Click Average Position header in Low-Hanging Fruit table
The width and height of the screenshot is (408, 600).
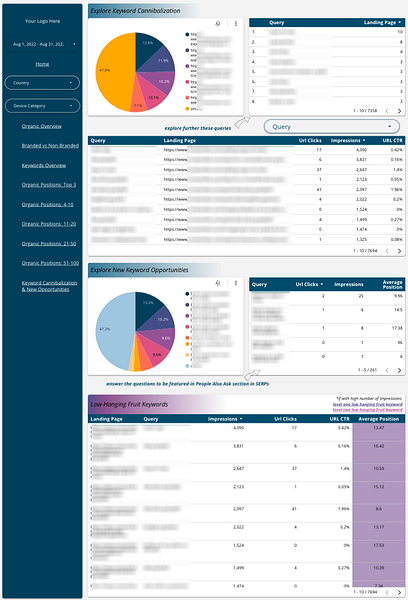379,419
